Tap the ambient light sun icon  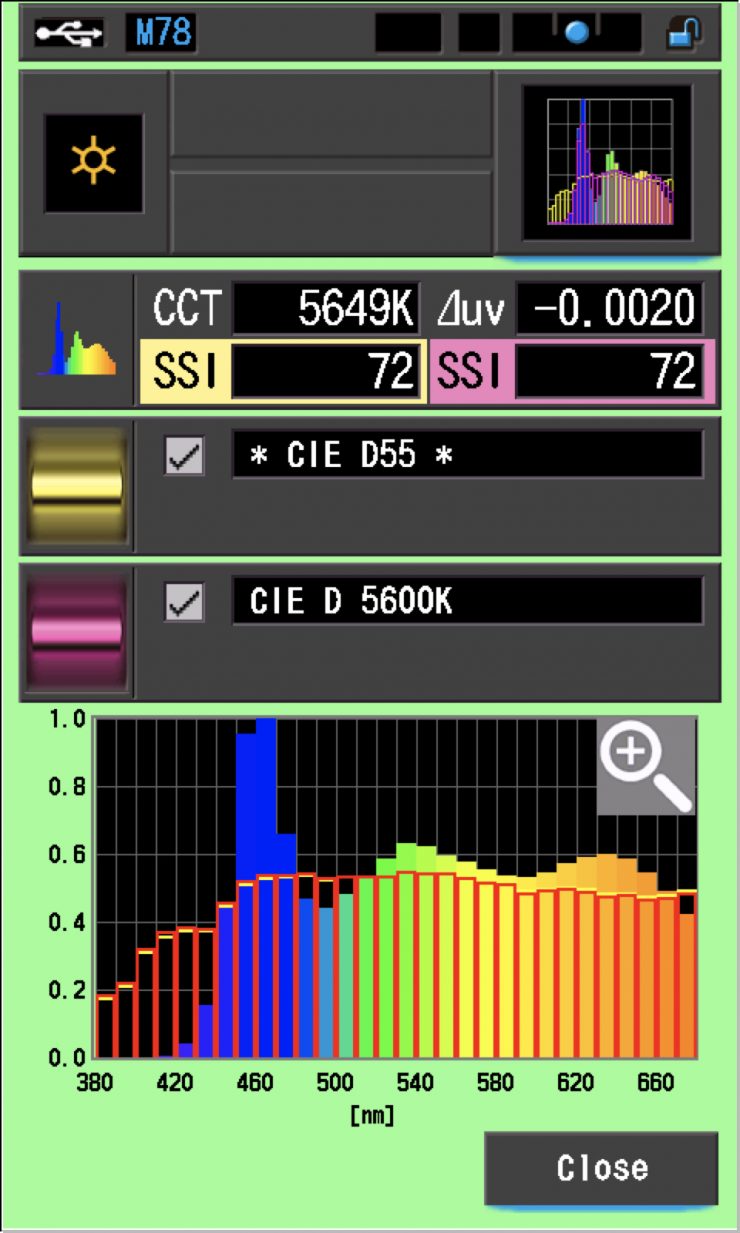tap(93, 162)
